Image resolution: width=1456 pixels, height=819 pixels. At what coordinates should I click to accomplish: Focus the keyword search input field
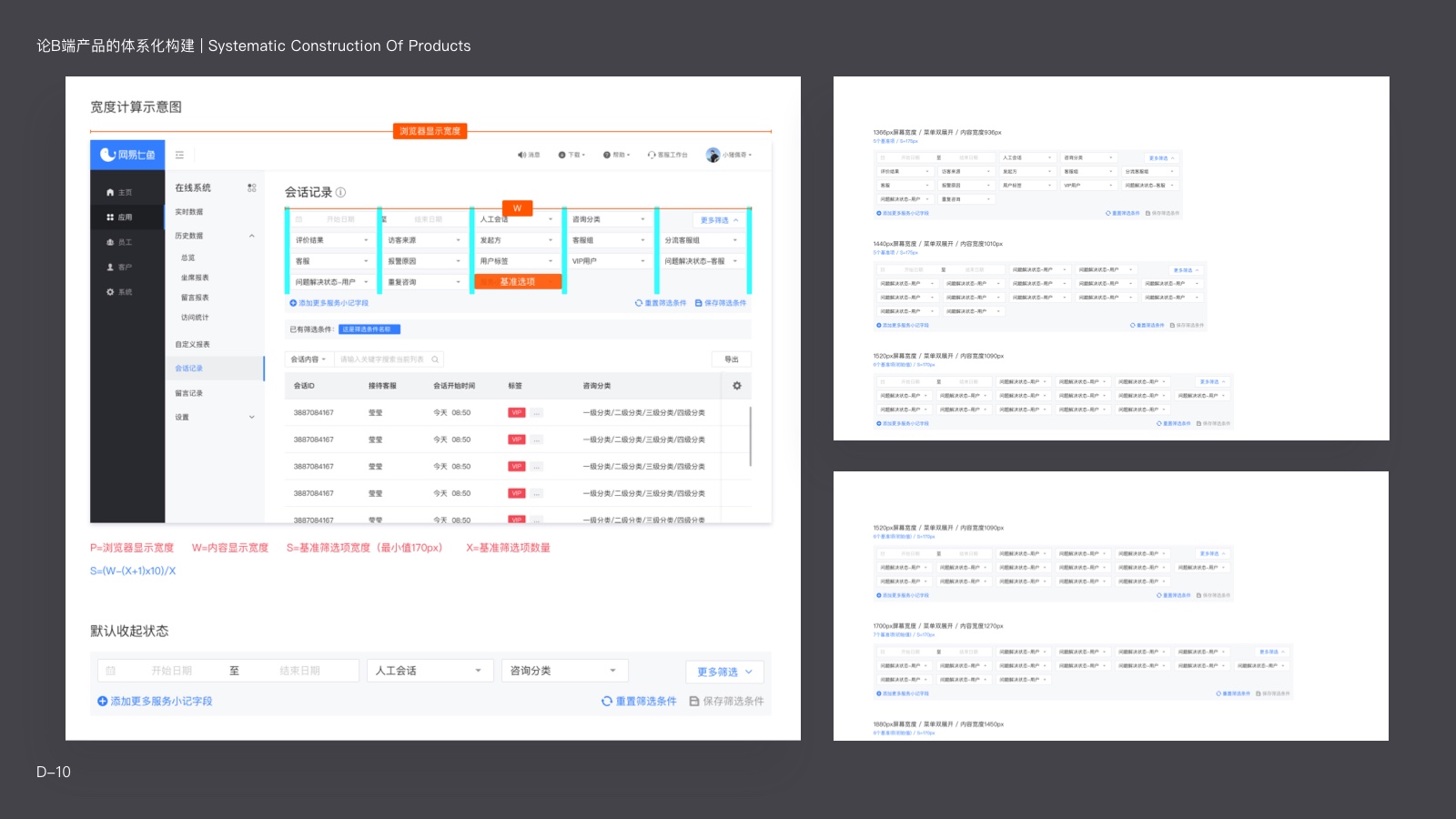pos(382,359)
